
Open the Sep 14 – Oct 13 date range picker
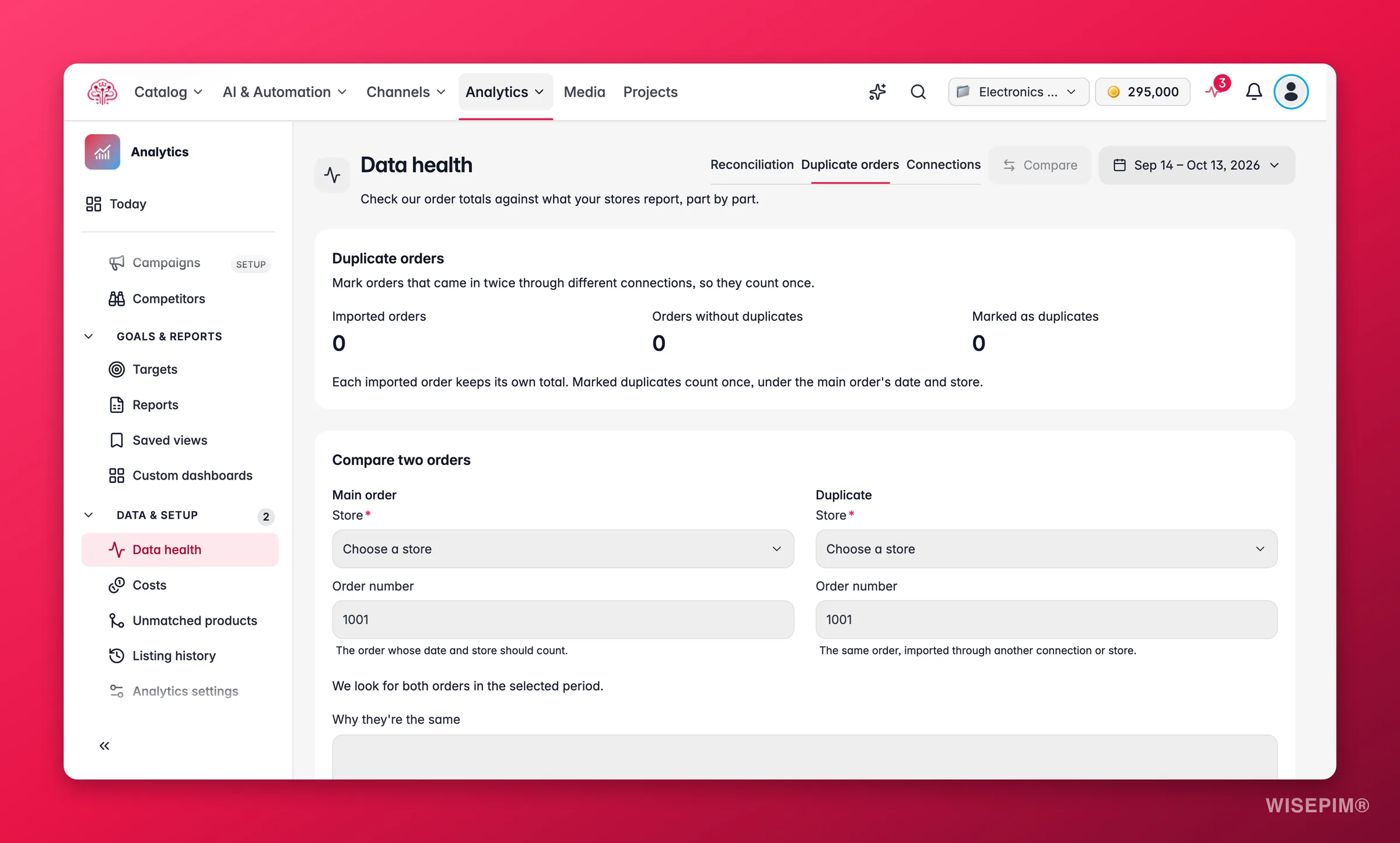tap(1196, 165)
